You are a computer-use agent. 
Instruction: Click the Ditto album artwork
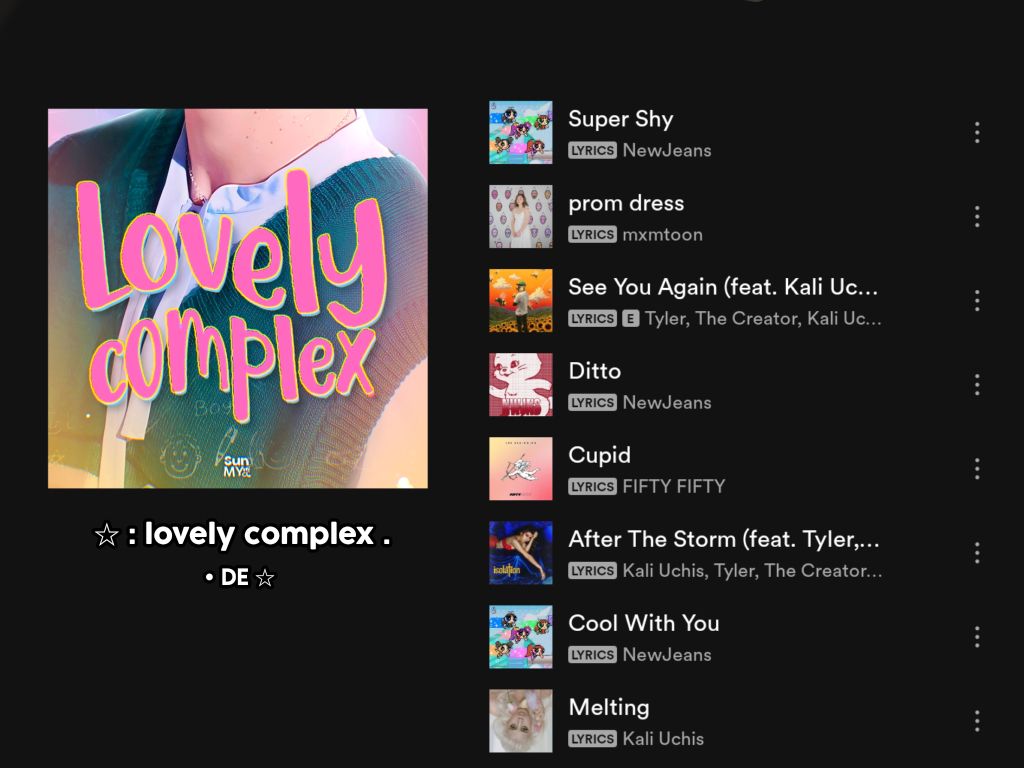click(x=520, y=385)
